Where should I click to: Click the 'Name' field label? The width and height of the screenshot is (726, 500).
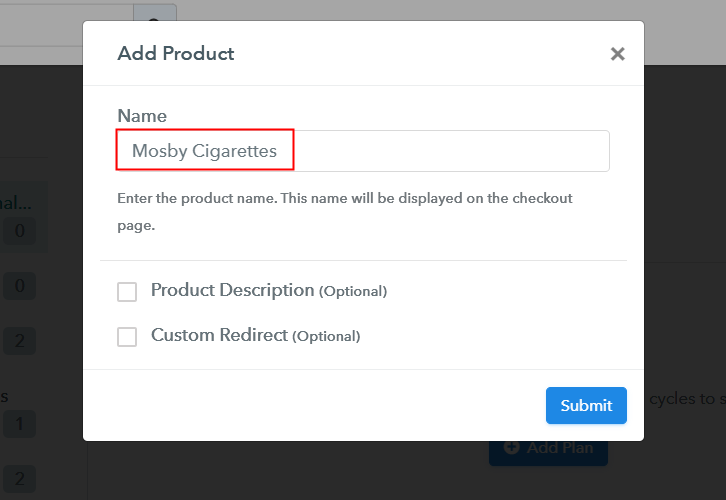click(x=142, y=116)
